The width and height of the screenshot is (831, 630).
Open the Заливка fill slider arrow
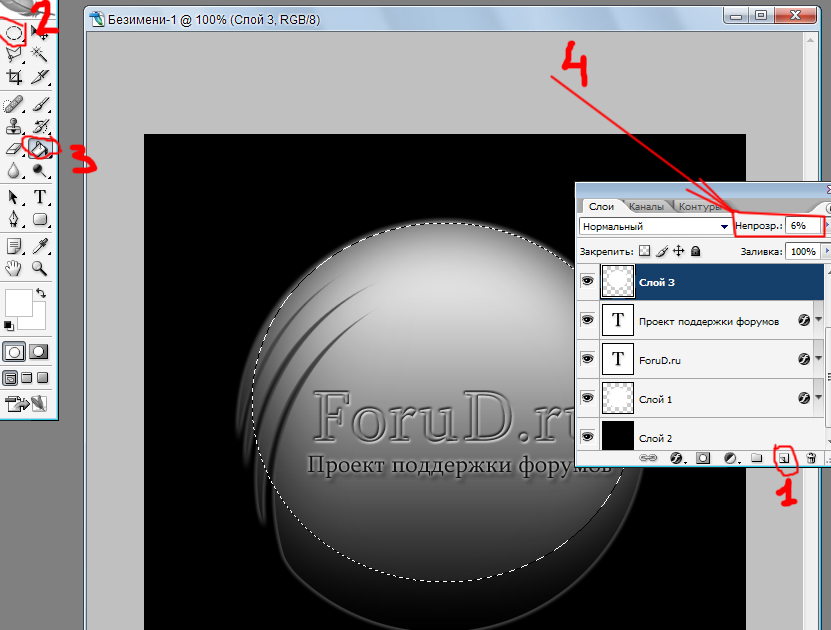click(x=826, y=252)
